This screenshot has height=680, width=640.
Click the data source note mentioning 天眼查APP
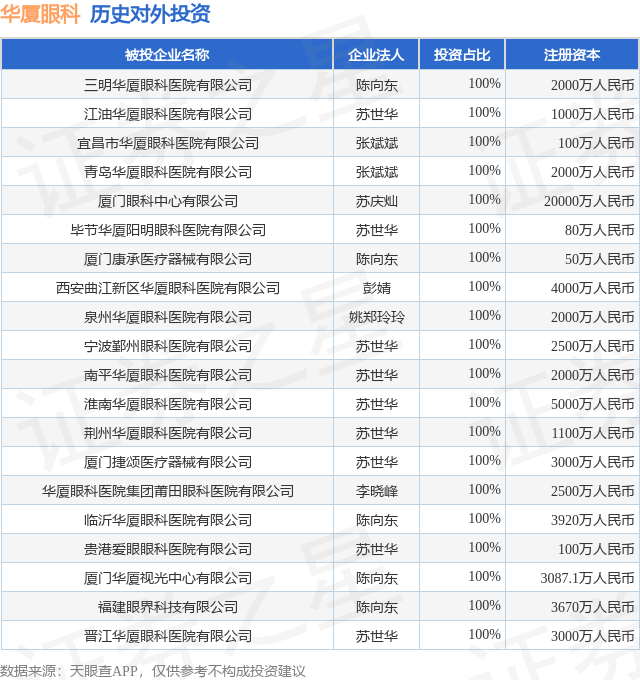pyautogui.click(x=153, y=671)
